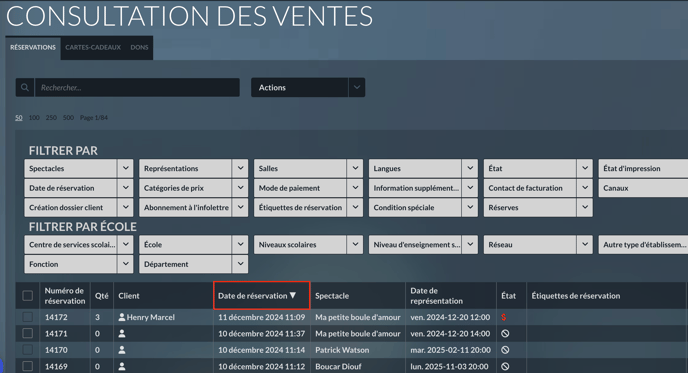Expand the Centre de services scolaires filter

tap(79, 244)
